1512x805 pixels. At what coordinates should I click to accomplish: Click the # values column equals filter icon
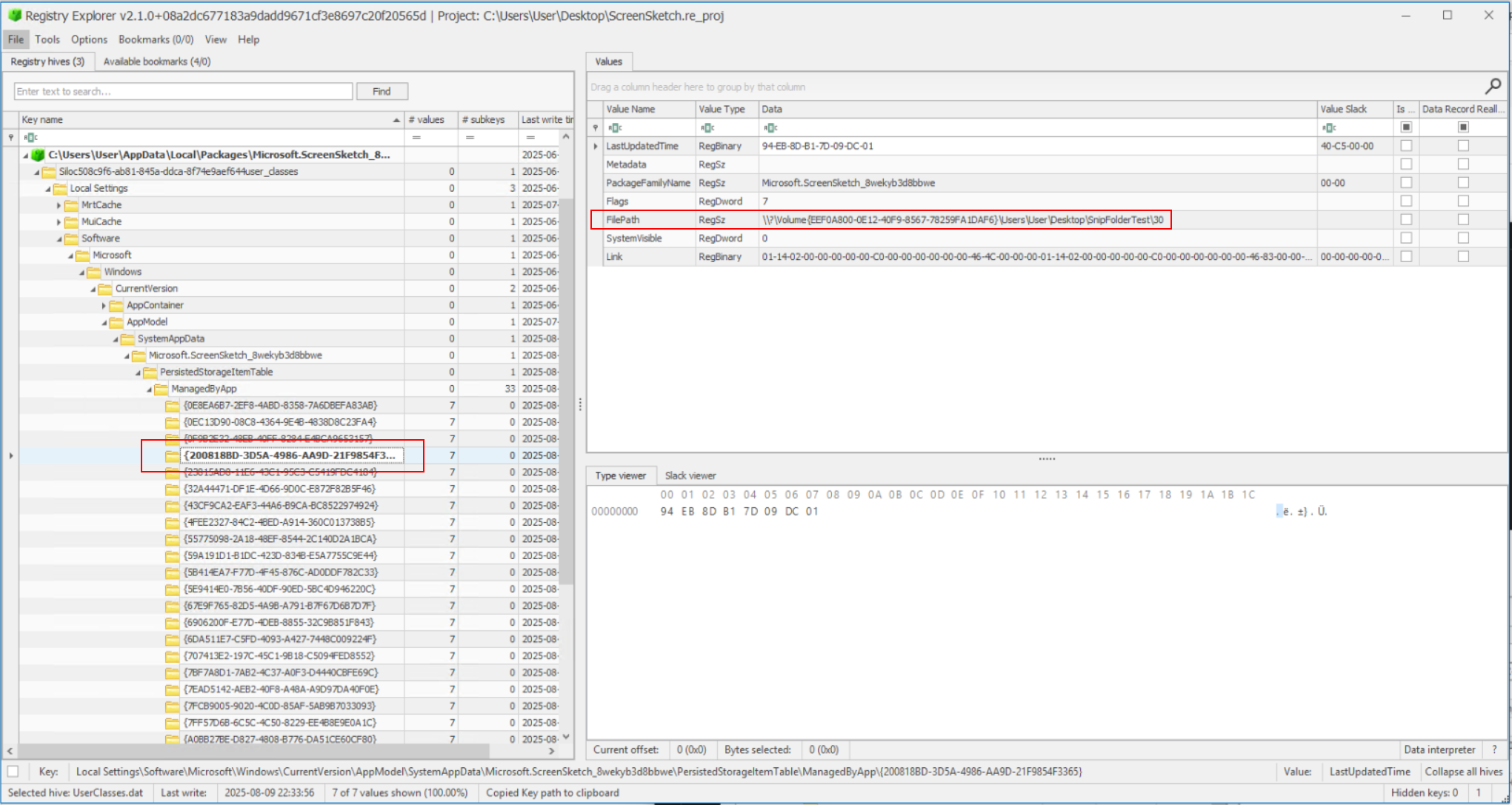click(x=416, y=137)
